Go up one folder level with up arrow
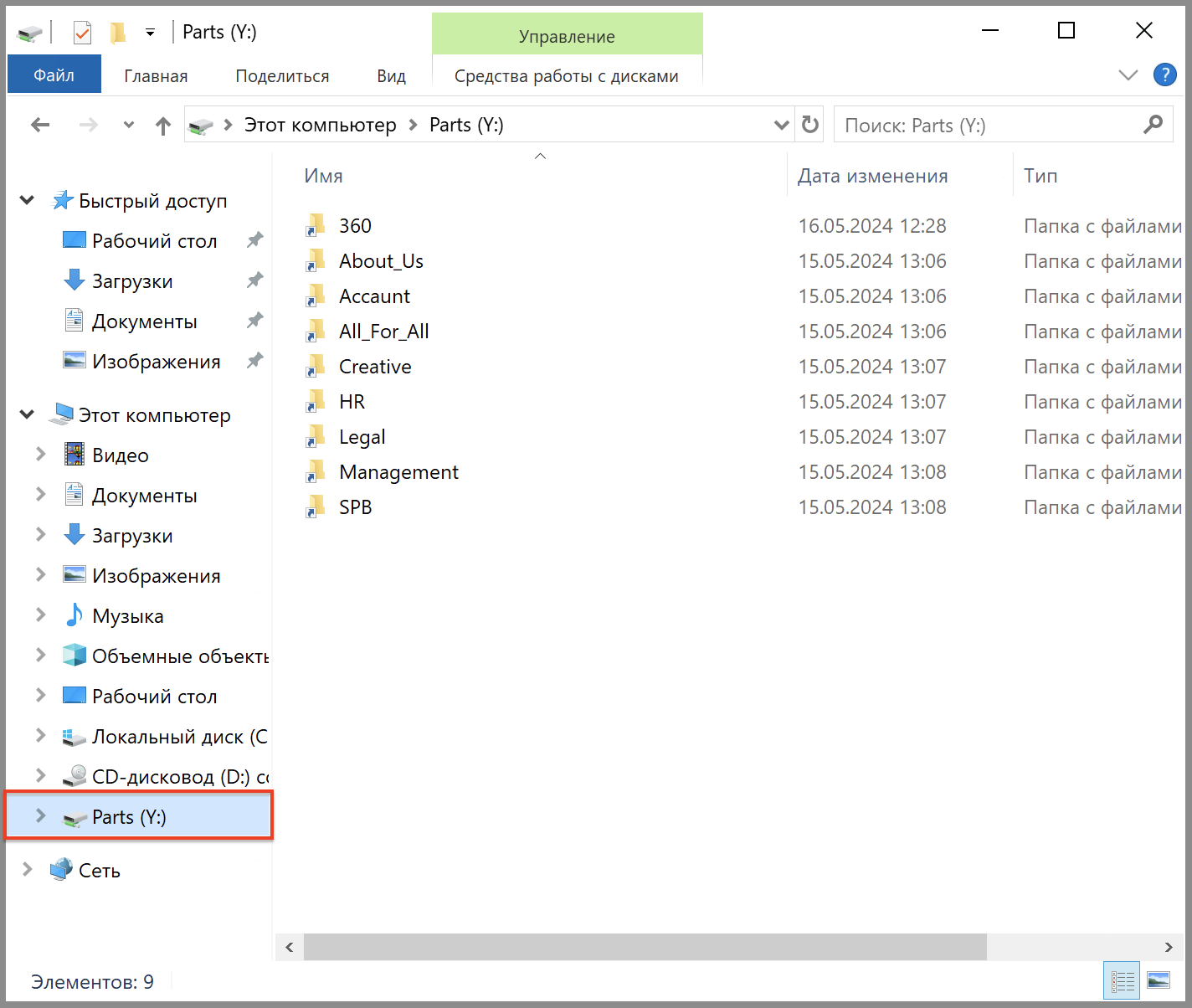 tap(163, 126)
